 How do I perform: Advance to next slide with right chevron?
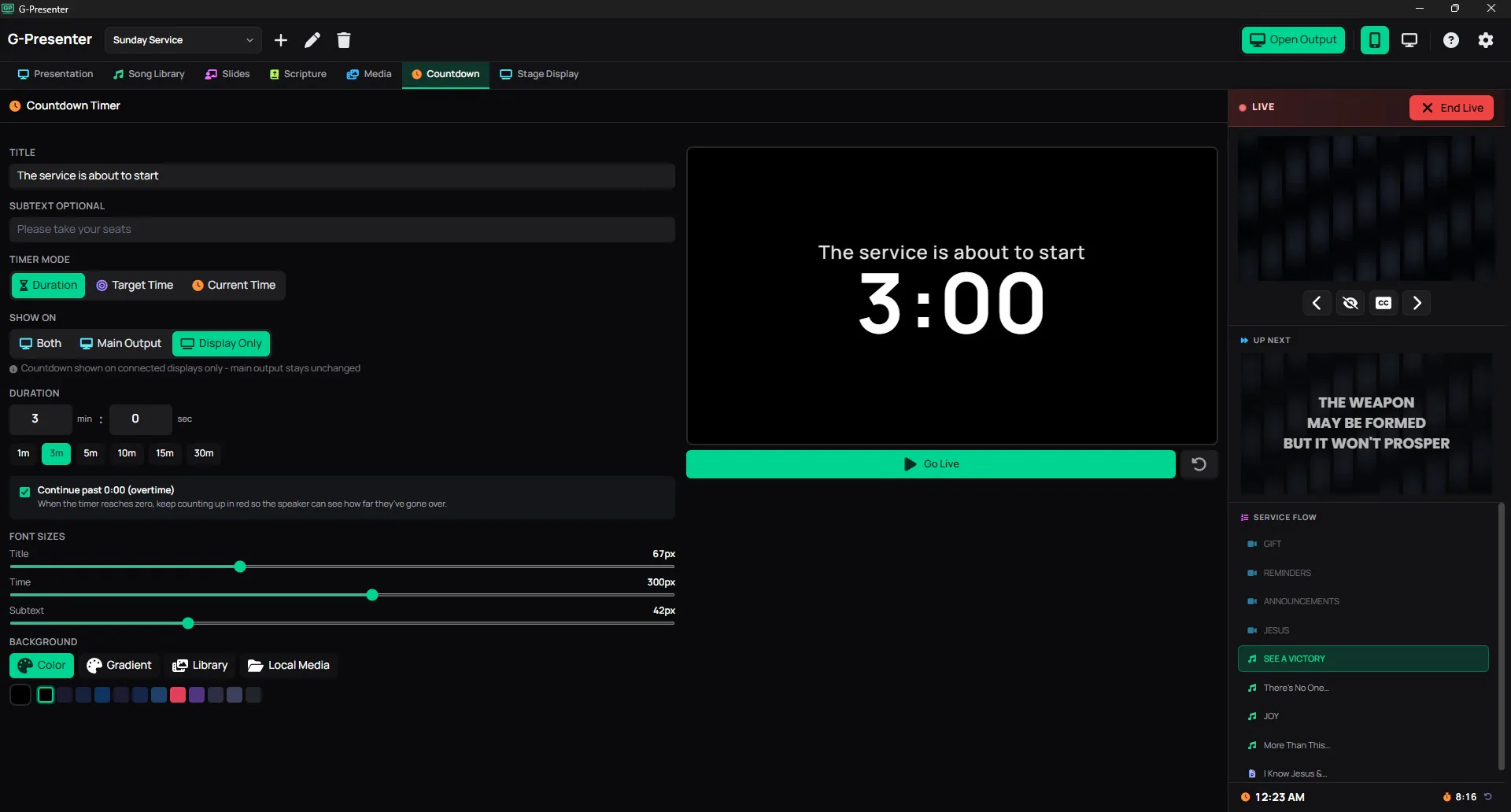pyautogui.click(x=1417, y=303)
